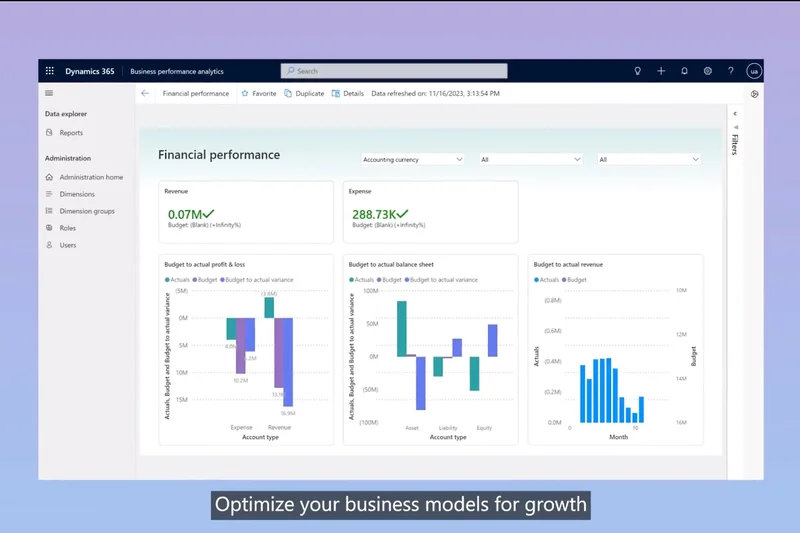800x533 pixels.
Task: Open the user account avatar
Action: tap(754, 71)
